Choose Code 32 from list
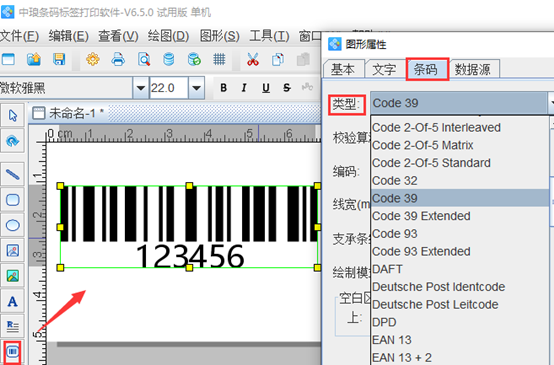Viewport: 554px width, 365px height. pos(460,181)
